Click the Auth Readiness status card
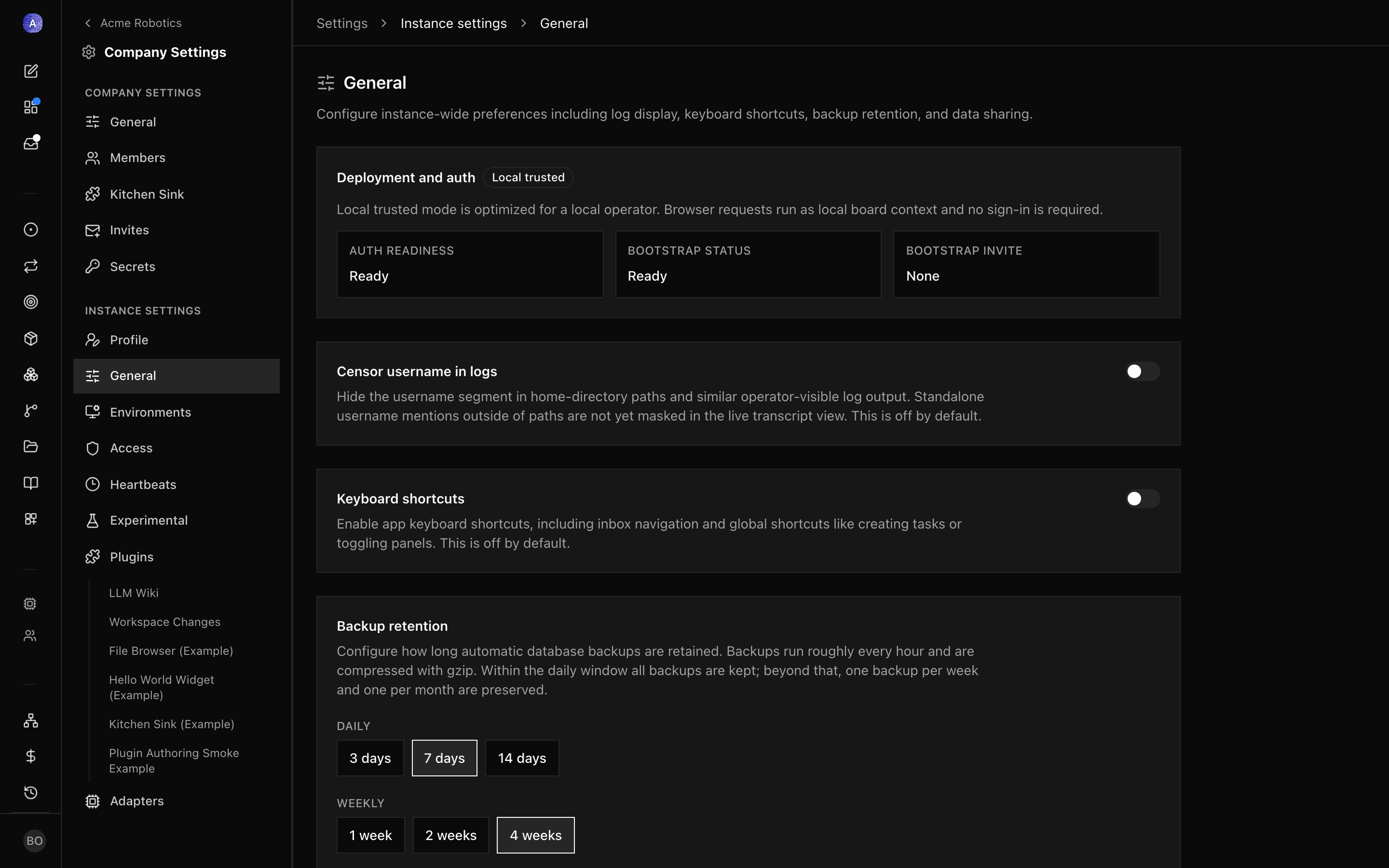The height and width of the screenshot is (868, 1389). 469,264
